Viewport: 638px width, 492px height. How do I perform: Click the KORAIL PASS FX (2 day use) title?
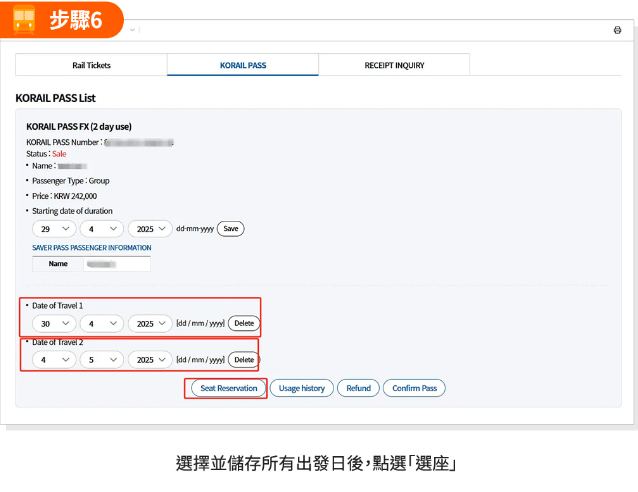point(79,127)
